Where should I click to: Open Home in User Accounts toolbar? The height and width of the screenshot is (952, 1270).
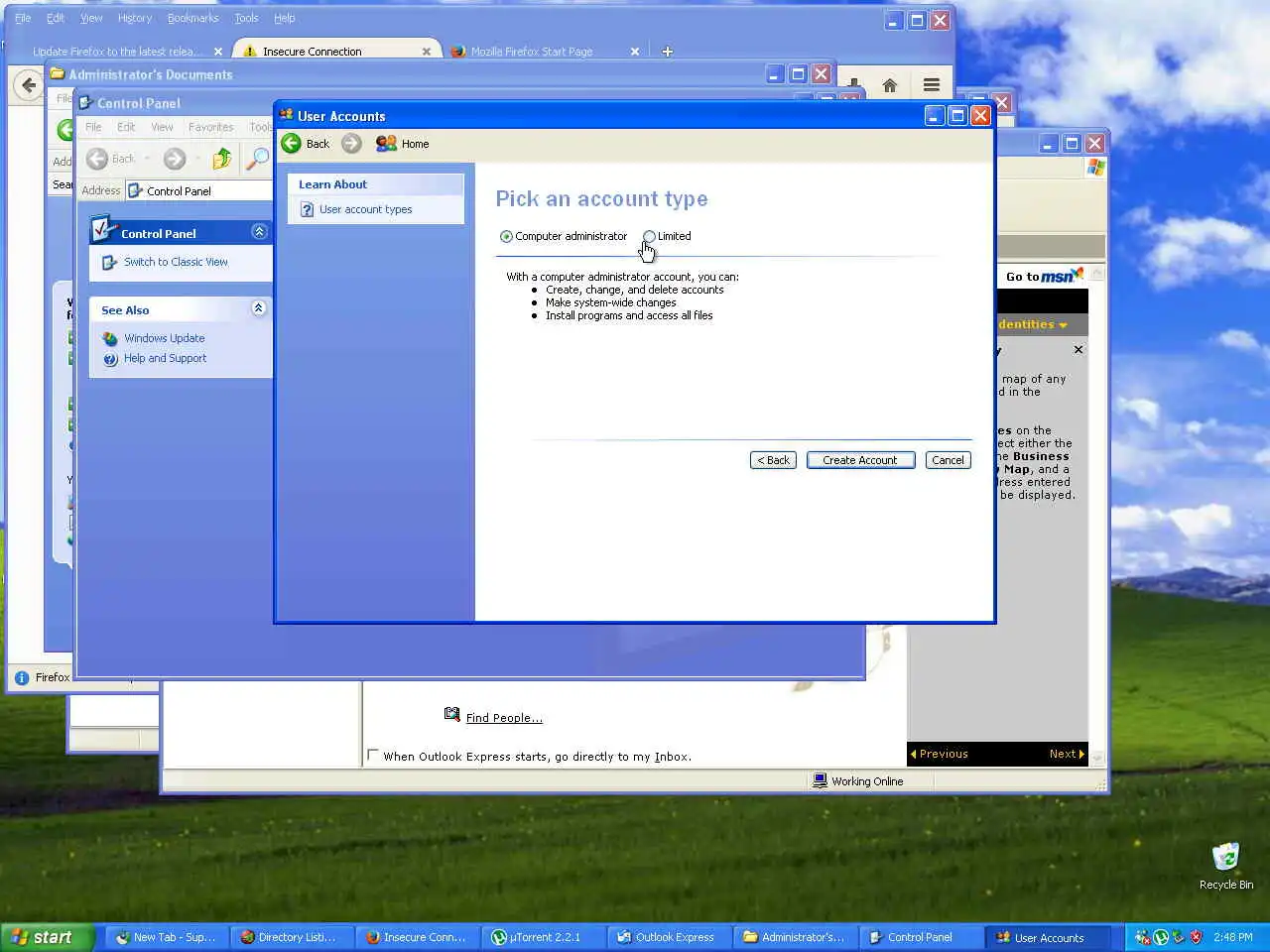tap(403, 144)
